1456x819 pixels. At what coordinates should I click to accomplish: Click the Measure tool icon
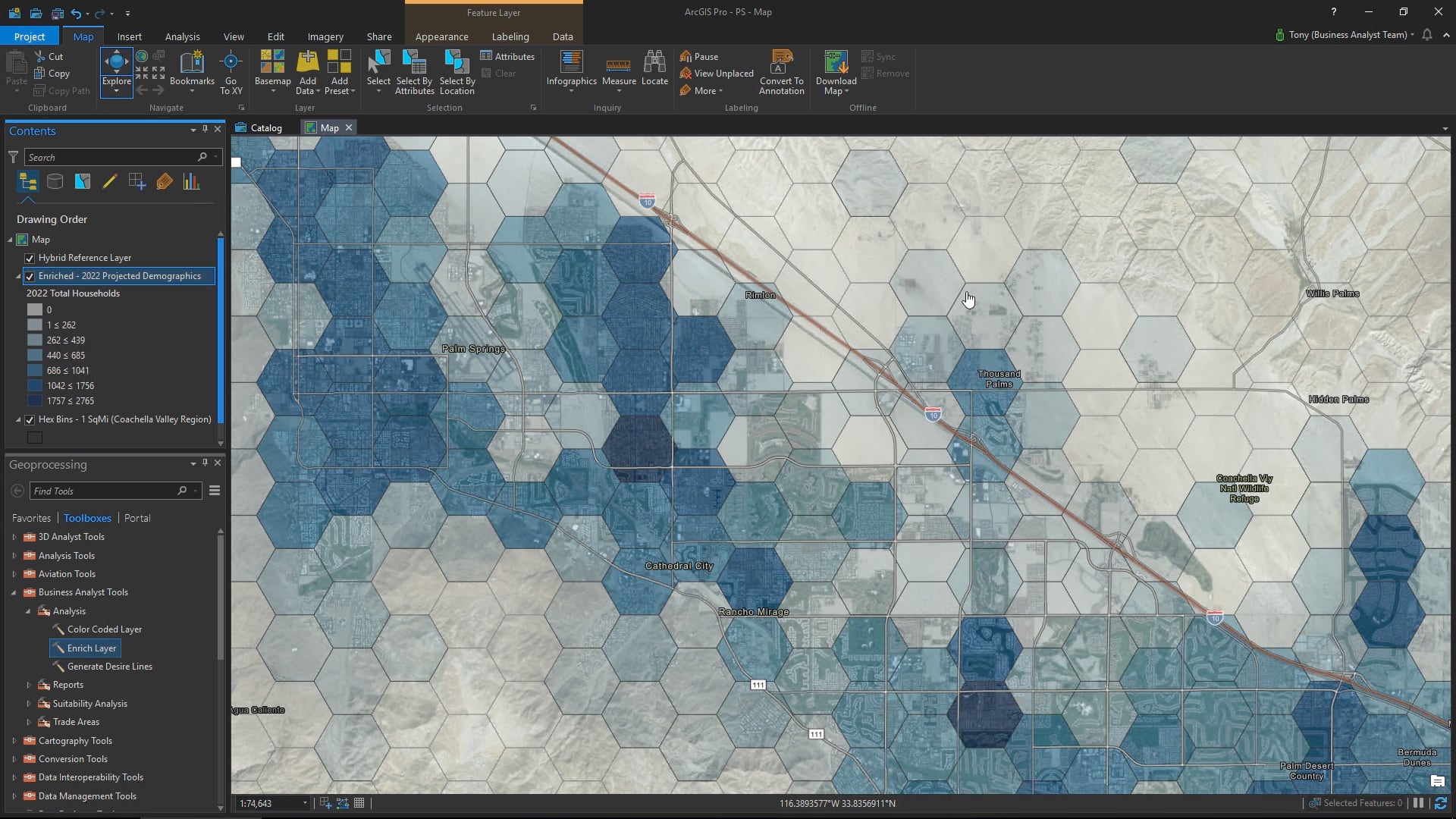pyautogui.click(x=619, y=64)
